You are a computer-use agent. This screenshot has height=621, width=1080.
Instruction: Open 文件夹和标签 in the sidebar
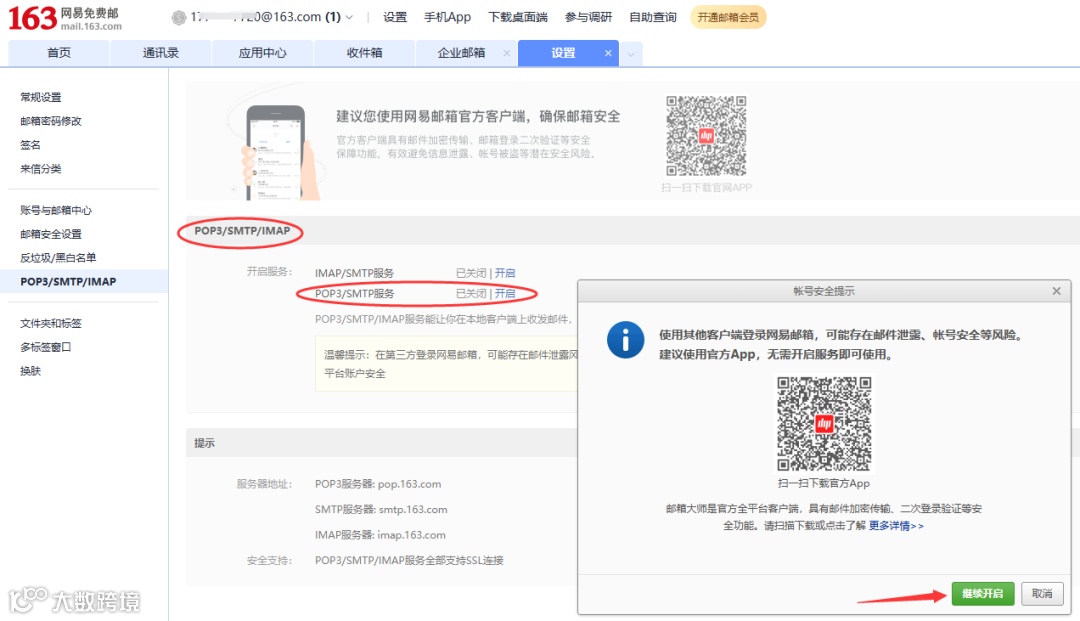click(x=51, y=323)
